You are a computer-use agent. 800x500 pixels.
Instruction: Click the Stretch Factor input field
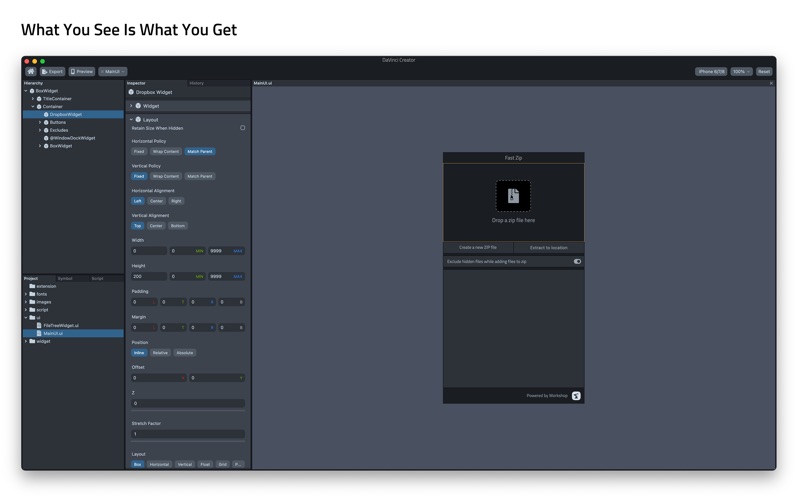point(188,434)
